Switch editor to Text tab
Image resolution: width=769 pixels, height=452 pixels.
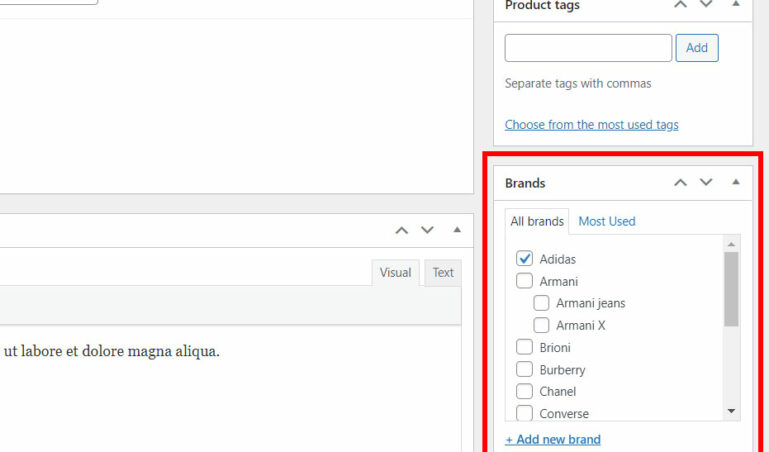(443, 273)
